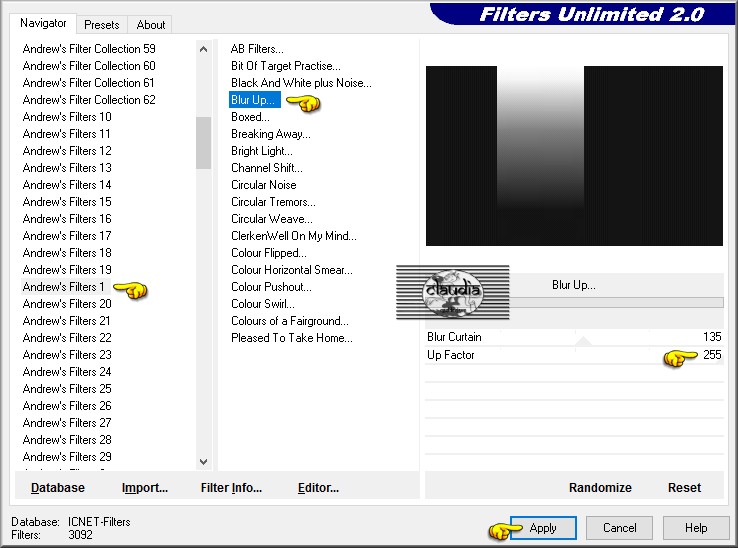Select Andrew's Filters 21 category
738x548 pixels.
(66, 321)
